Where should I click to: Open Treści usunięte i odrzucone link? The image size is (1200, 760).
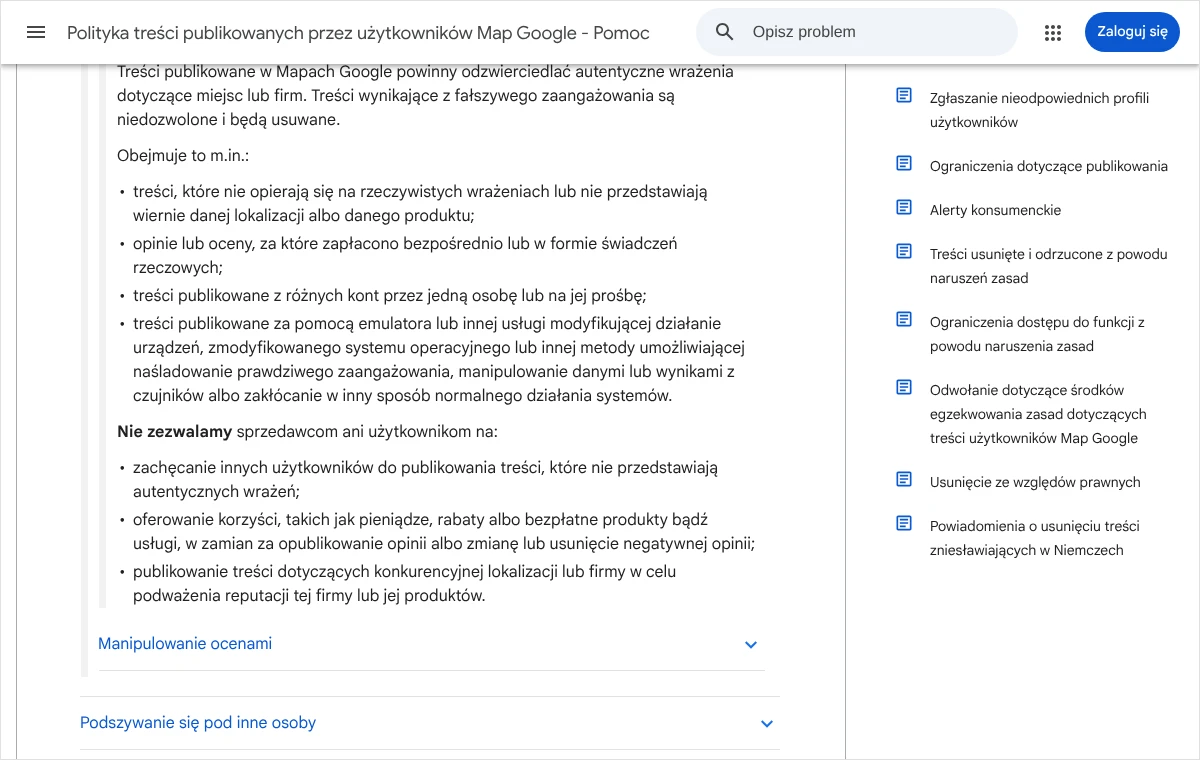(1048, 266)
